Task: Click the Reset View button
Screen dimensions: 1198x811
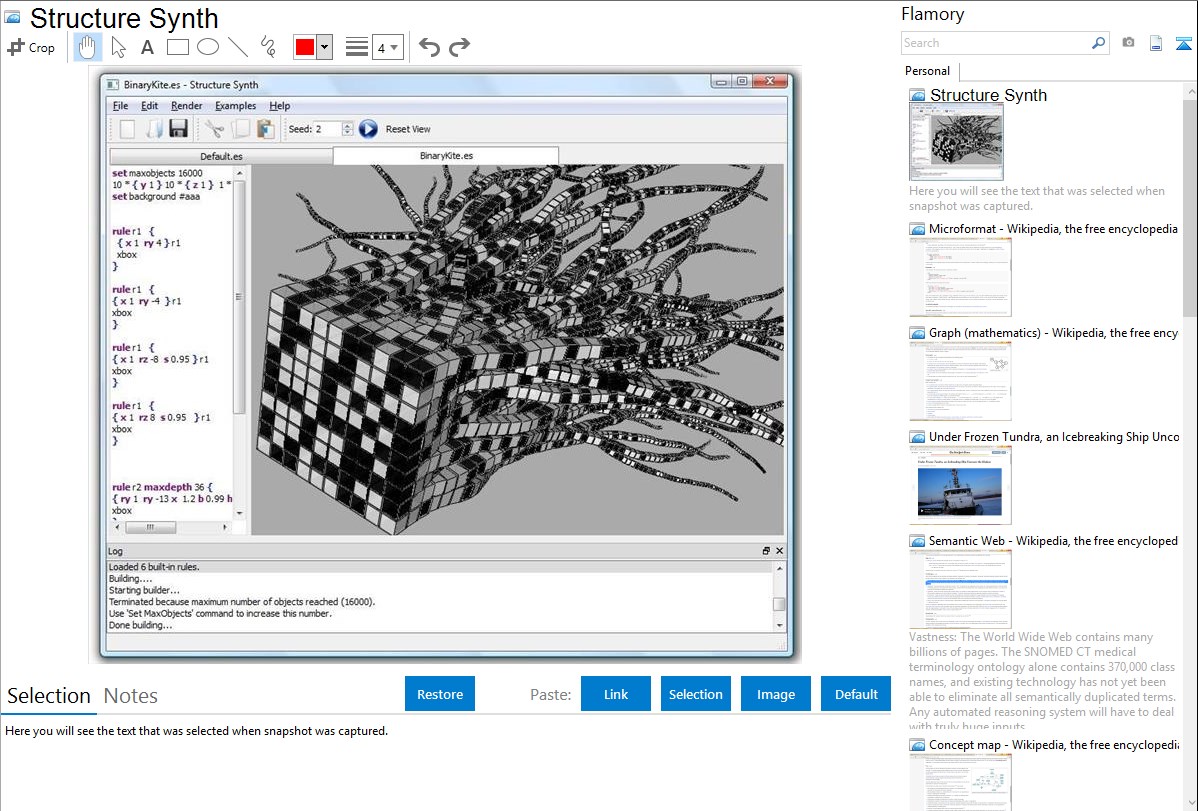Action: coord(408,129)
